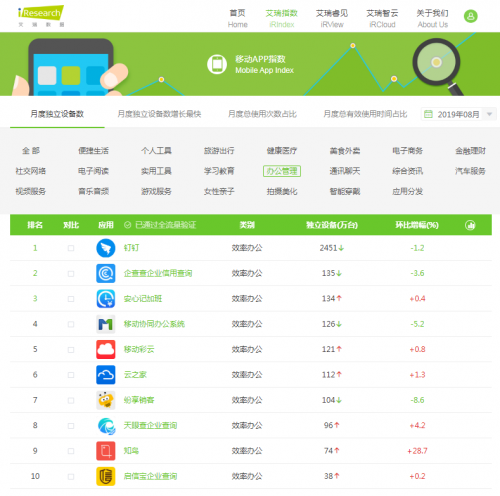Click the user account avatar icon

471,16
